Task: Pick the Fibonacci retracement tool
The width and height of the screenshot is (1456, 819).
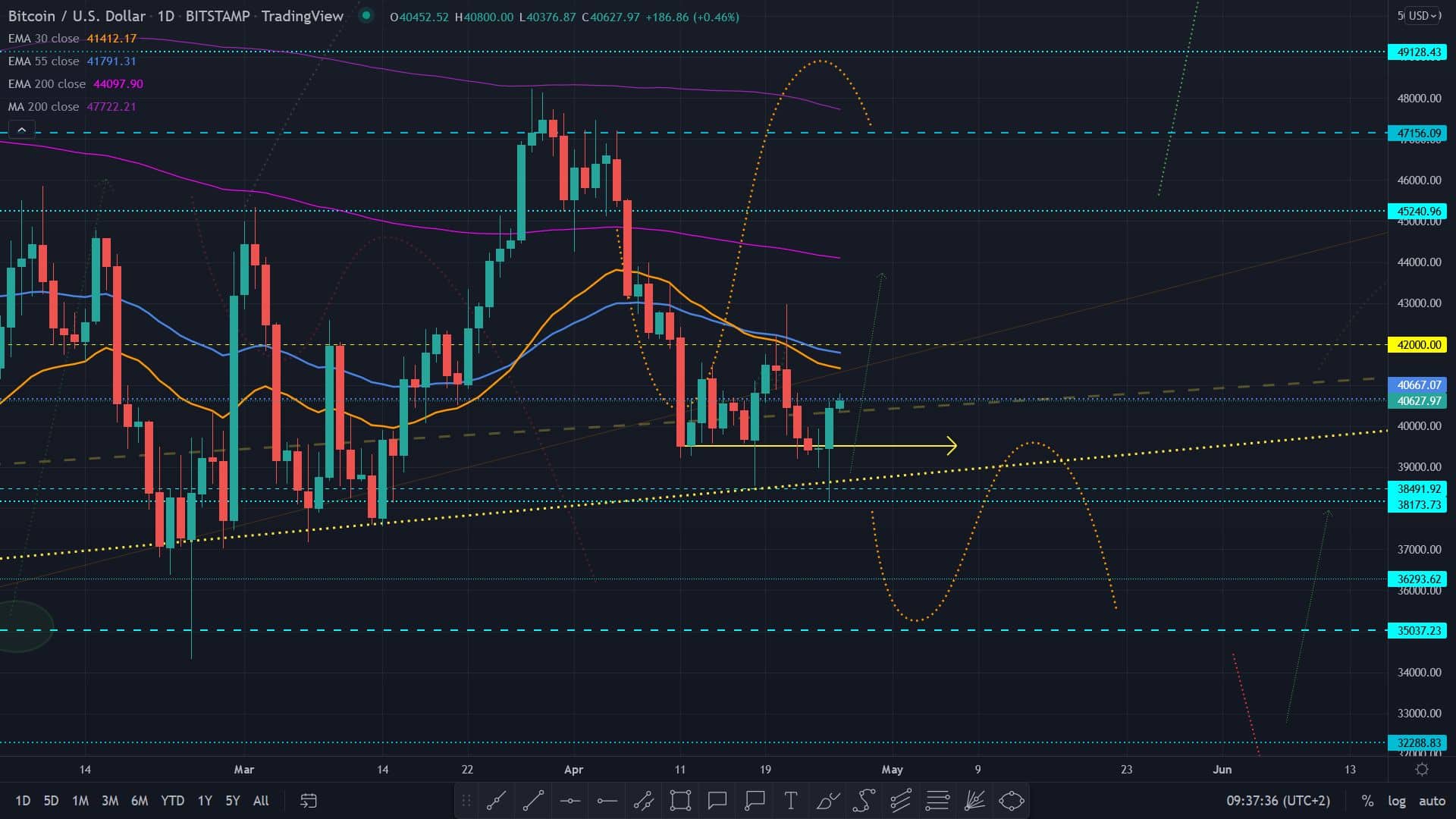Action: tap(938, 800)
